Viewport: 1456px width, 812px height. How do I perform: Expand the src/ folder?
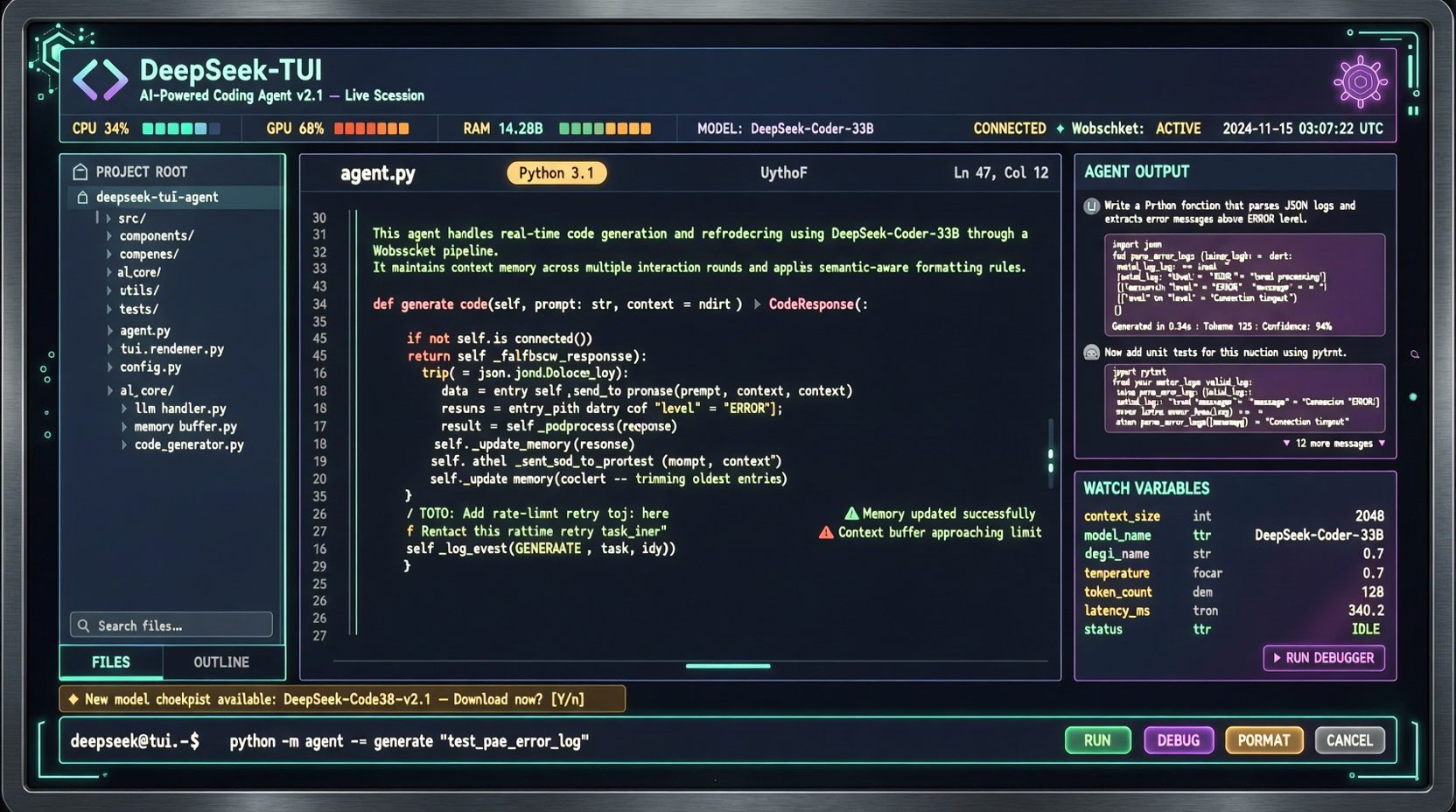coord(108,219)
